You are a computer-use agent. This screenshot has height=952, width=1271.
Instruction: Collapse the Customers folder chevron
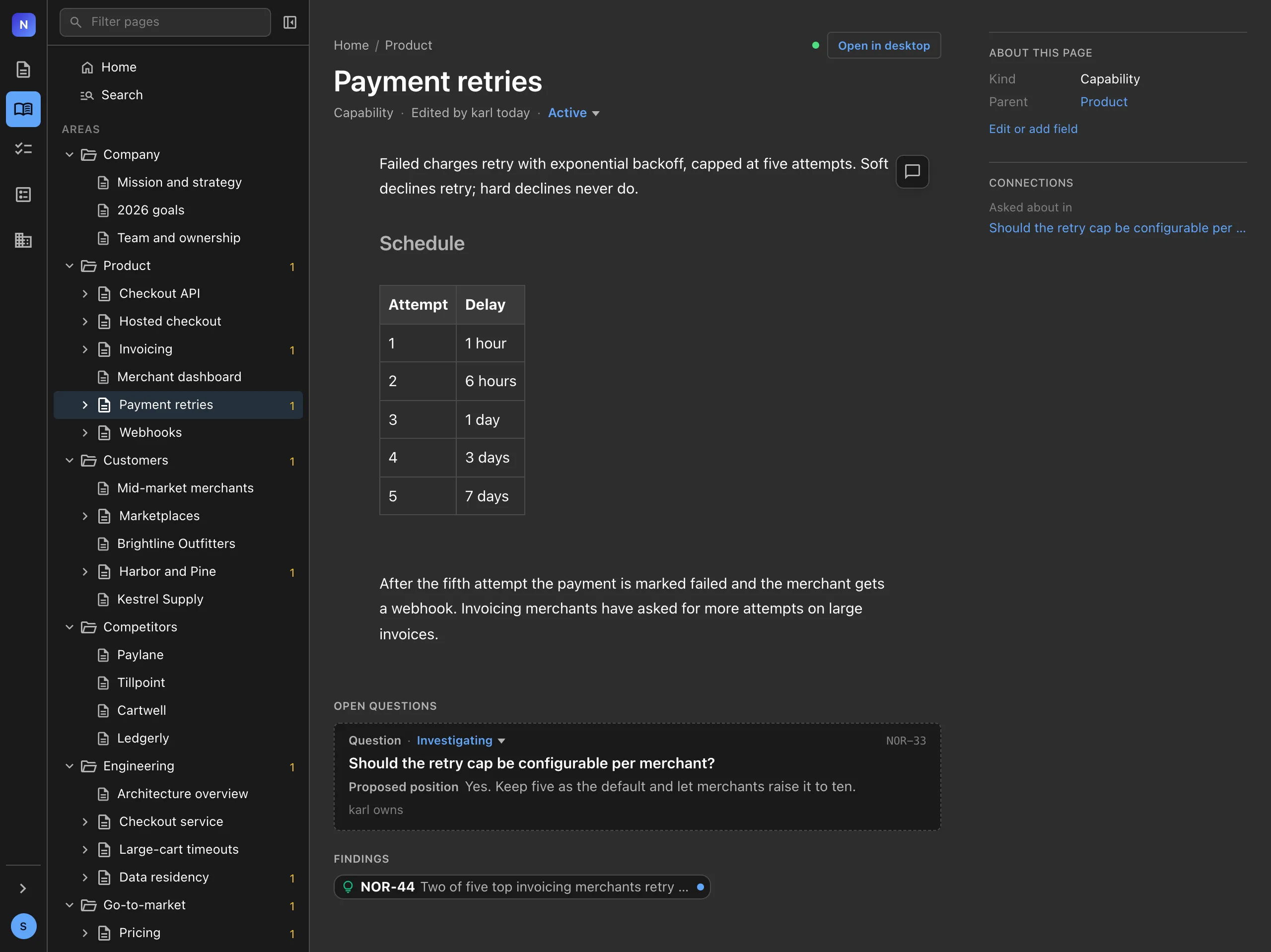point(70,460)
